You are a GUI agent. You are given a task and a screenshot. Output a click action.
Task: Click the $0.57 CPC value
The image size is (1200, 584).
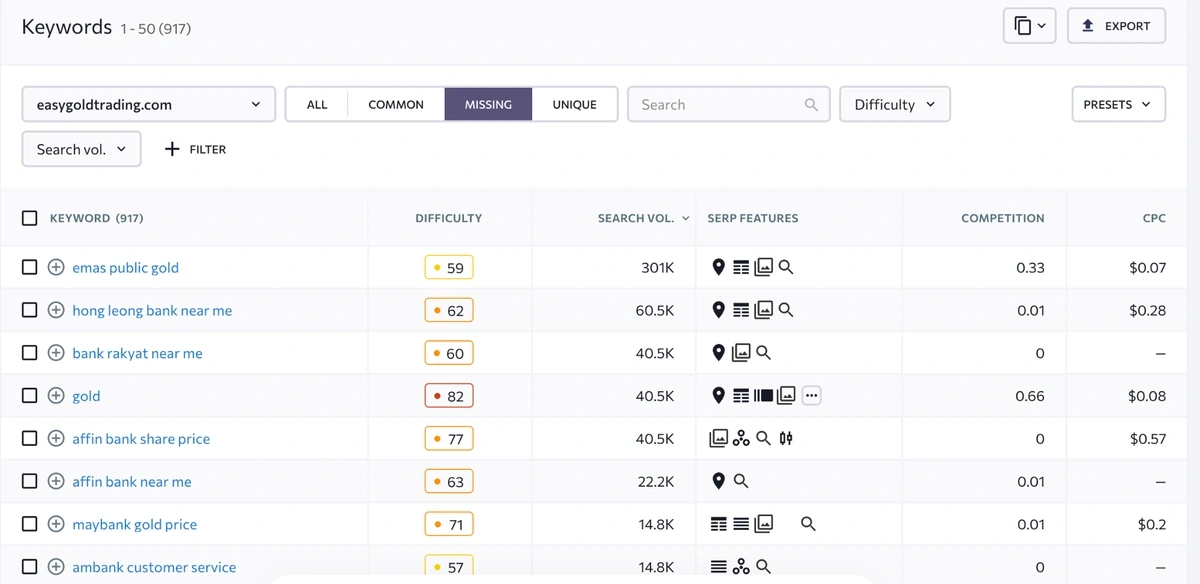(1147, 438)
